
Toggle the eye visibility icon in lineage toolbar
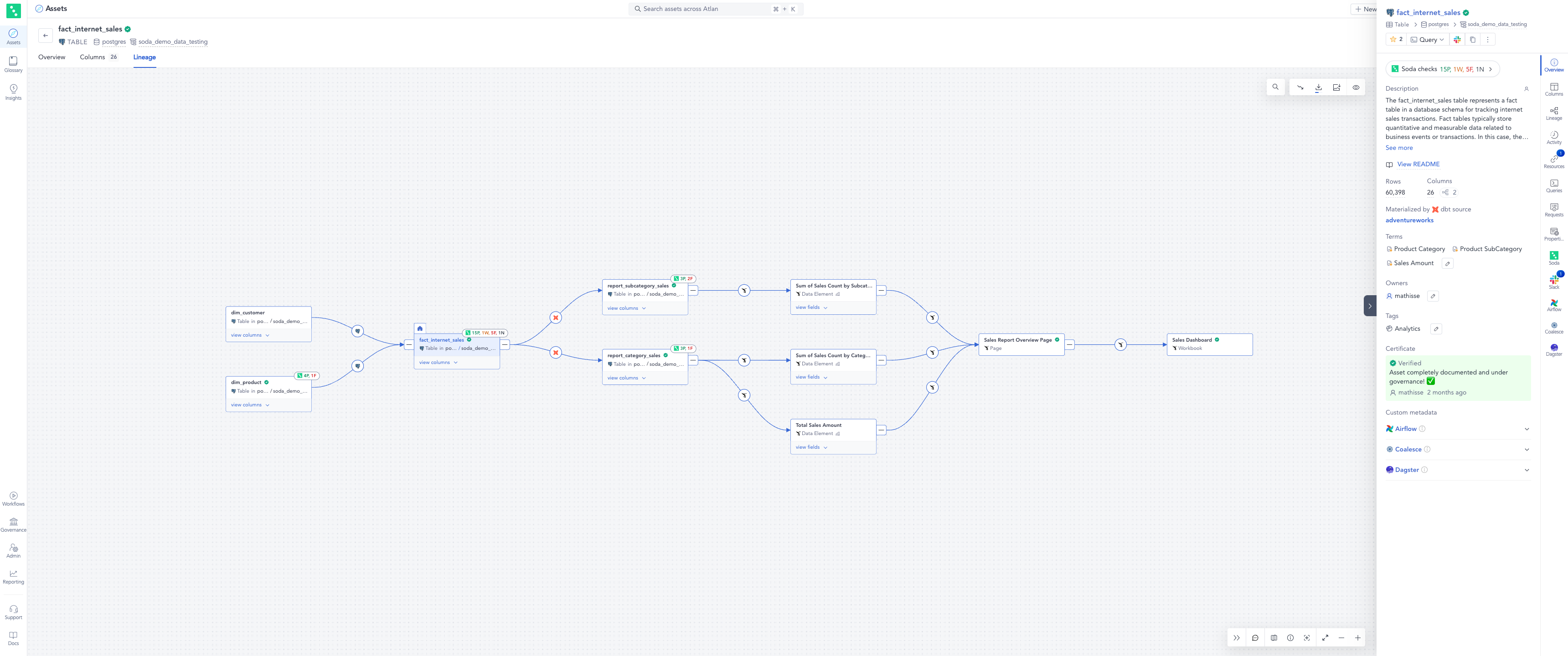click(1356, 87)
